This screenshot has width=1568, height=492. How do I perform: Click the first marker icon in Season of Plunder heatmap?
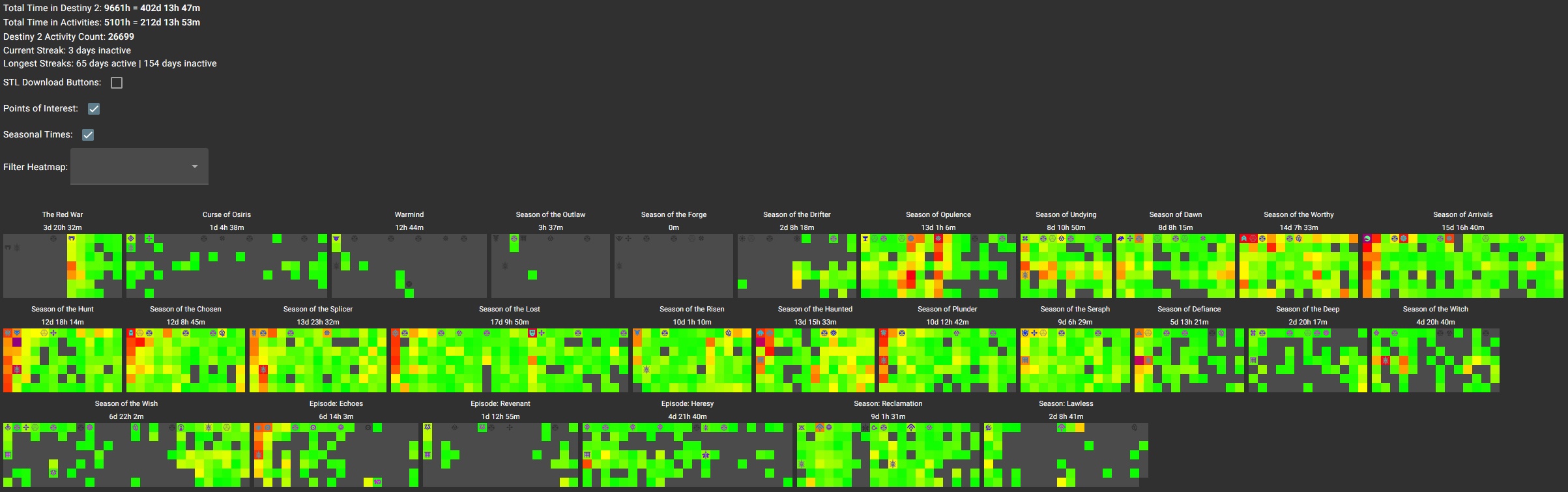[884, 333]
